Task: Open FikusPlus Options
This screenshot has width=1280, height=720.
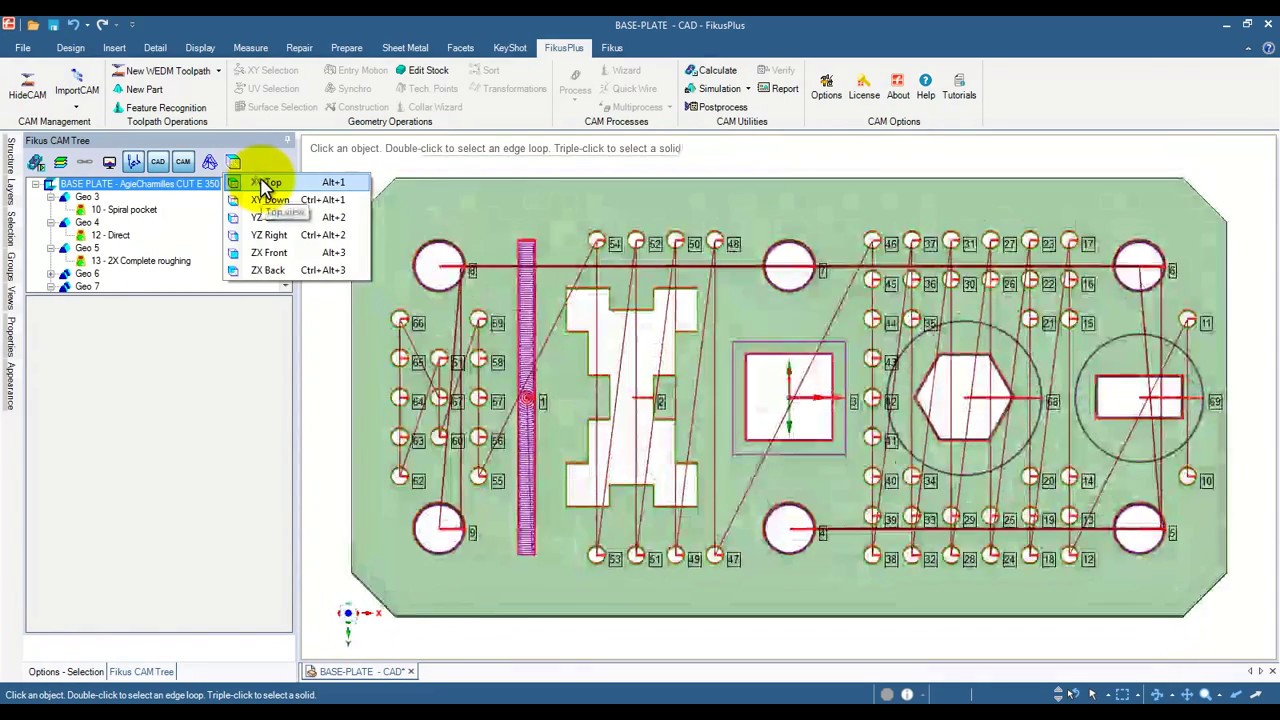Action: (826, 86)
